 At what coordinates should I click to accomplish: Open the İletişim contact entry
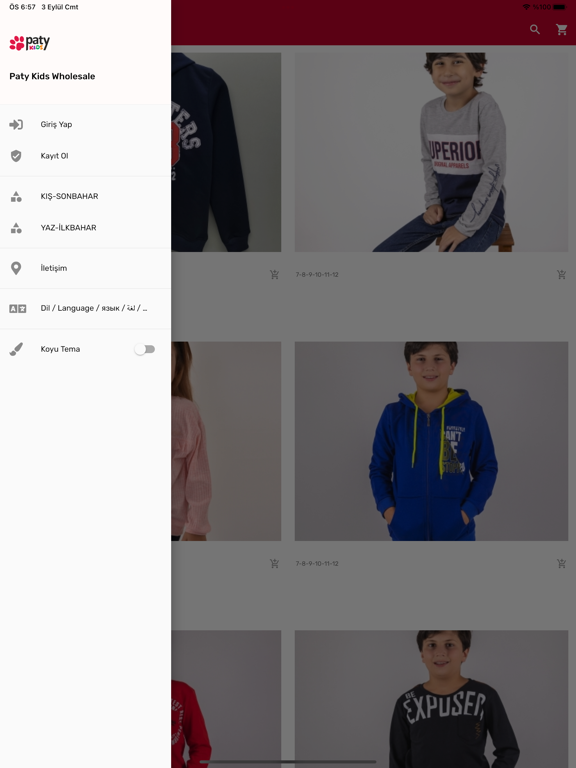[85, 268]
